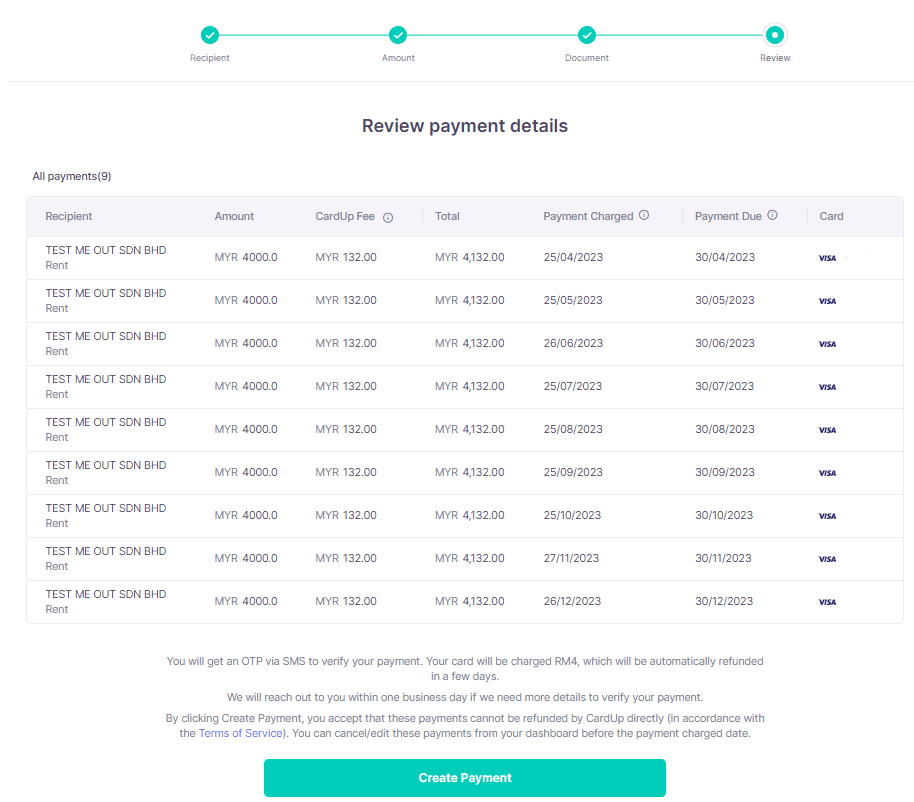Click the Document step completed checkmark
This screenshot has height=802, width=914.
[586, 34]
